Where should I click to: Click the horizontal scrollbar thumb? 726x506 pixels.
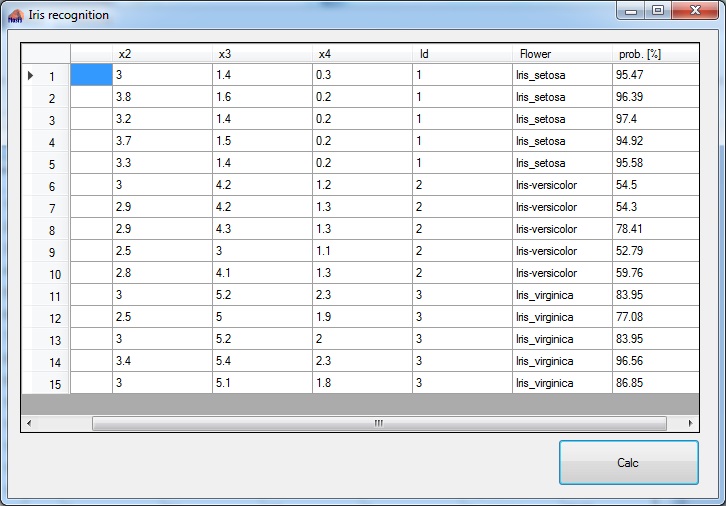point(378,423)
